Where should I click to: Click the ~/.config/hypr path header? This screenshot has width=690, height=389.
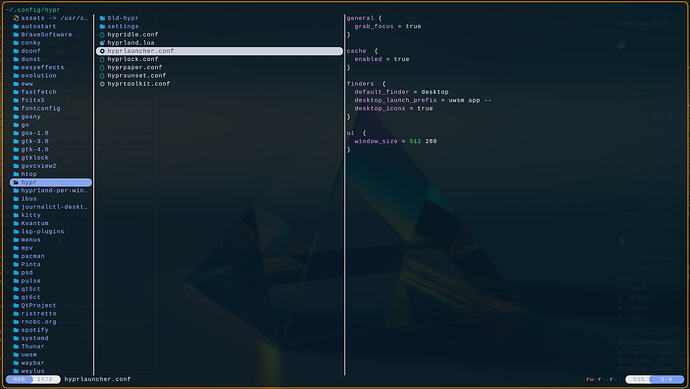click(33, 10)
